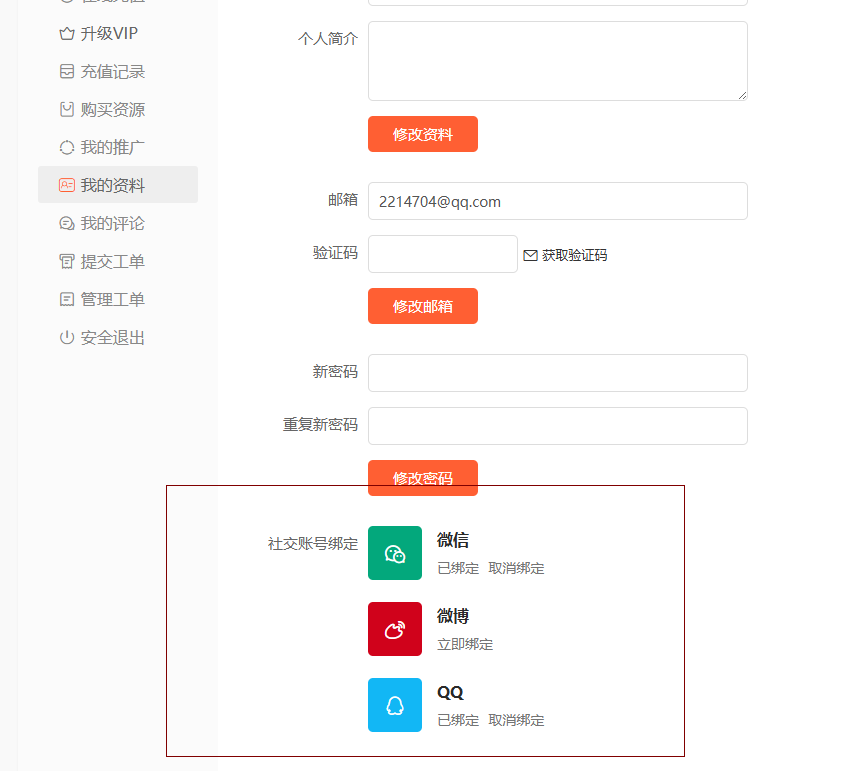Click the 修改密码 button

coord(422,478)
